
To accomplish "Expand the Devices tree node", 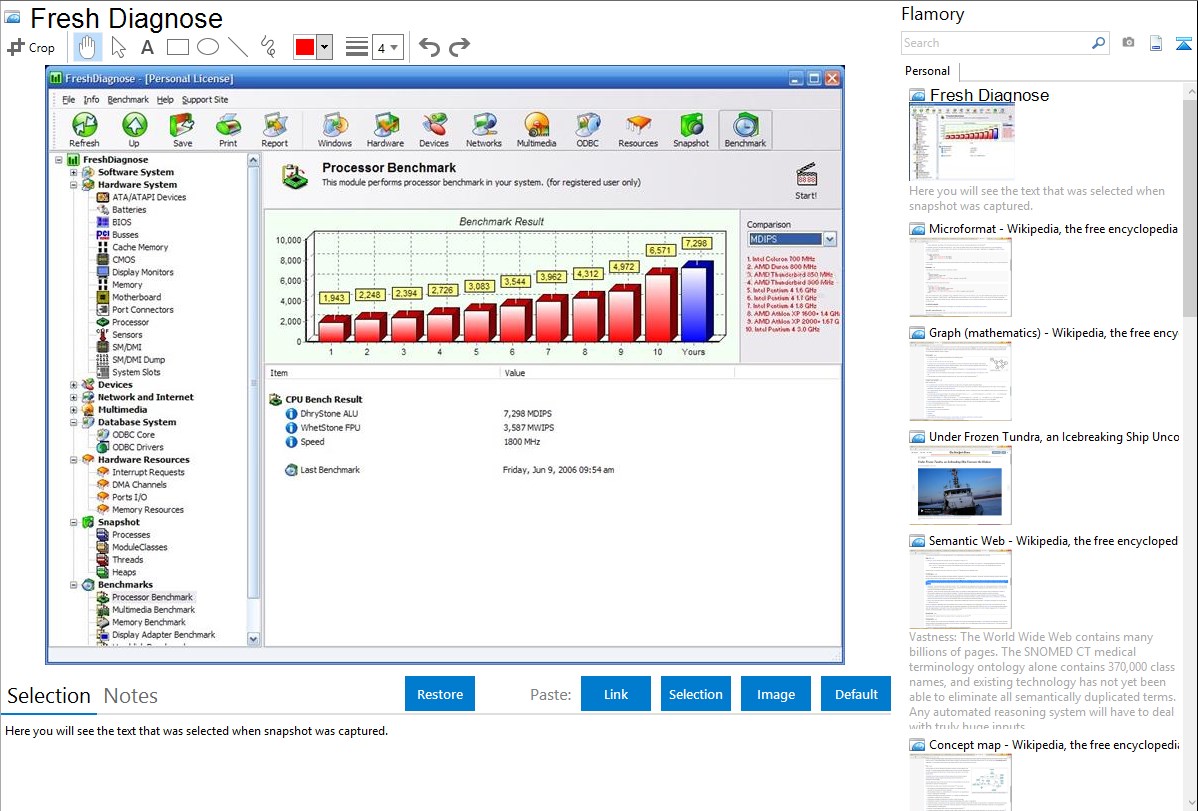I will (x=74, y=384).
